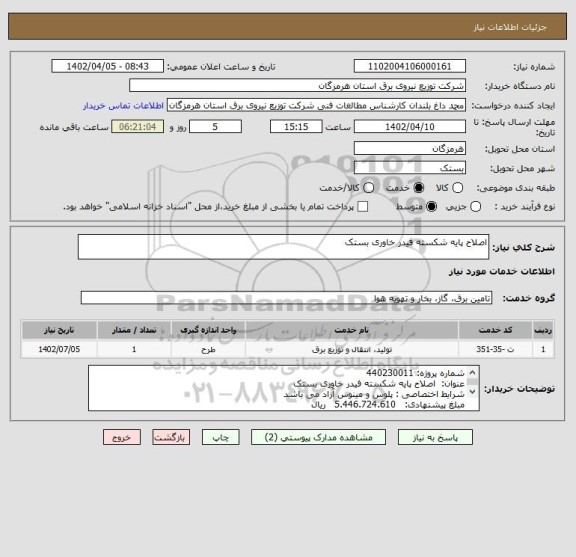Click the جزئیات اطلاعات نیاز header title
Viewport: 576px width, 557px height.
510,27
